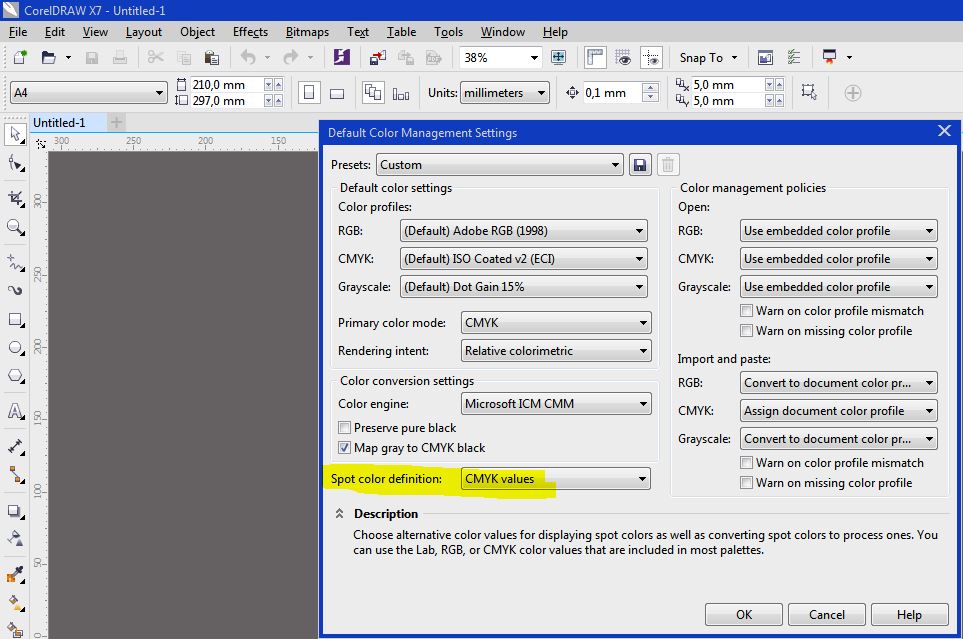963x639 pixels.
Task: Select the Artistic Media tool
Action: (x=15, y=290)
